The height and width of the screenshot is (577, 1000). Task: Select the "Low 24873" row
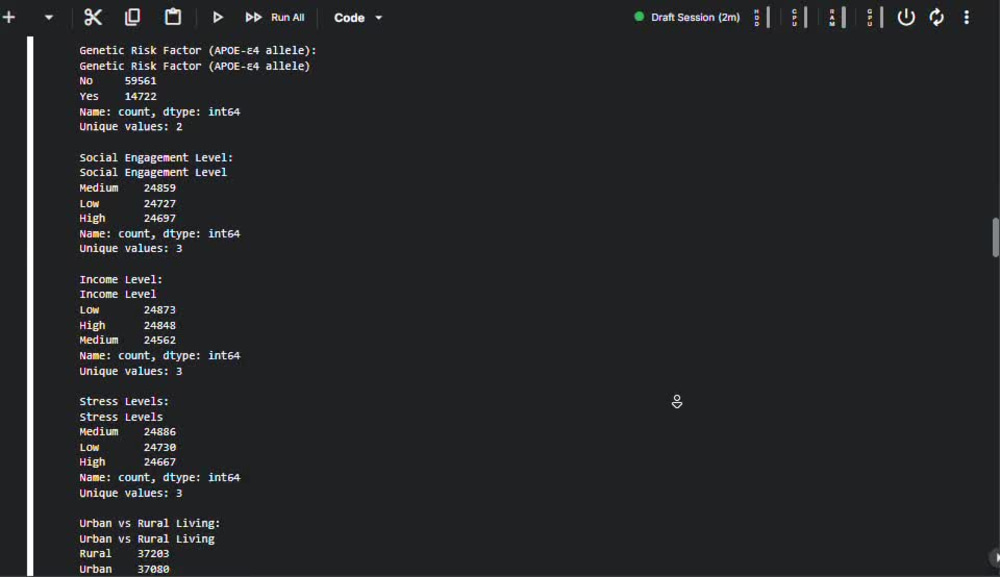pos(128,310)
